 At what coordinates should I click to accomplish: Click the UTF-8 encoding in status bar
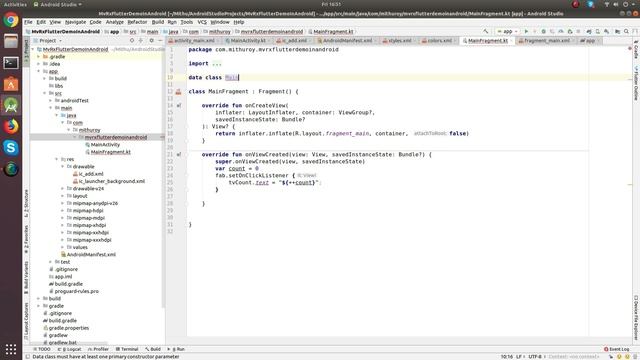coord(535,356)
